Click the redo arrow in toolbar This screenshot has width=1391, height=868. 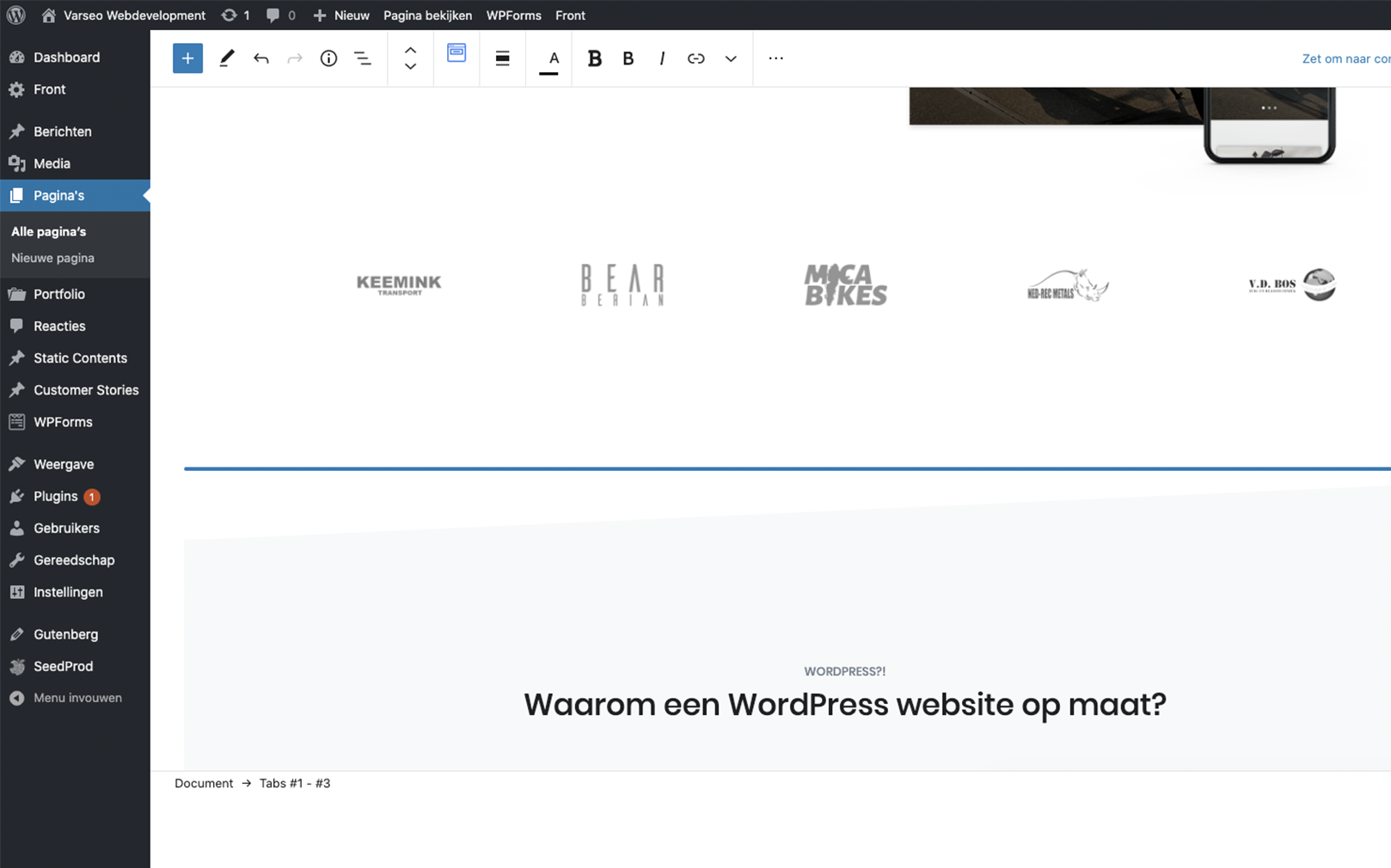pos(295,58)
